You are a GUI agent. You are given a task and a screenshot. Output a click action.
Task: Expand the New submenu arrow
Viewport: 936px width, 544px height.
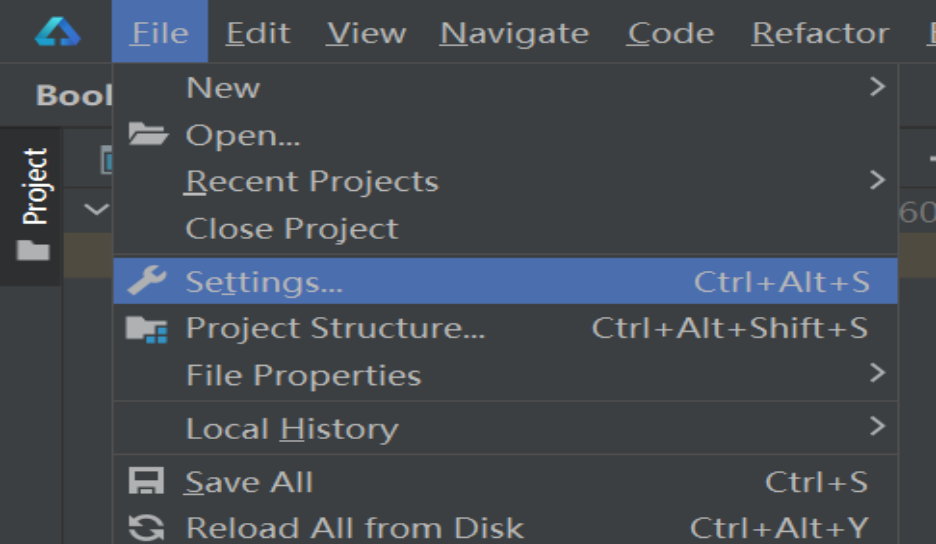coord(877,87)
